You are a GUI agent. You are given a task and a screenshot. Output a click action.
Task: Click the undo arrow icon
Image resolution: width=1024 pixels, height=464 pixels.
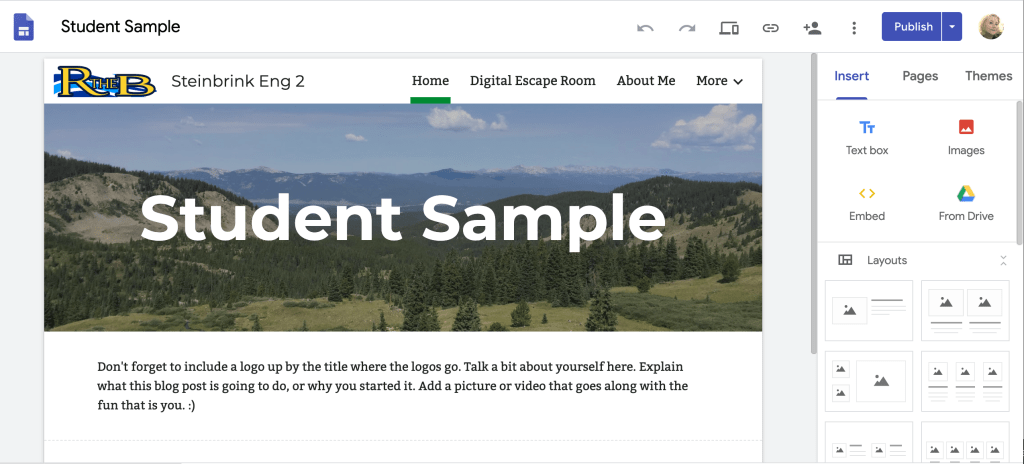[645, 27]
